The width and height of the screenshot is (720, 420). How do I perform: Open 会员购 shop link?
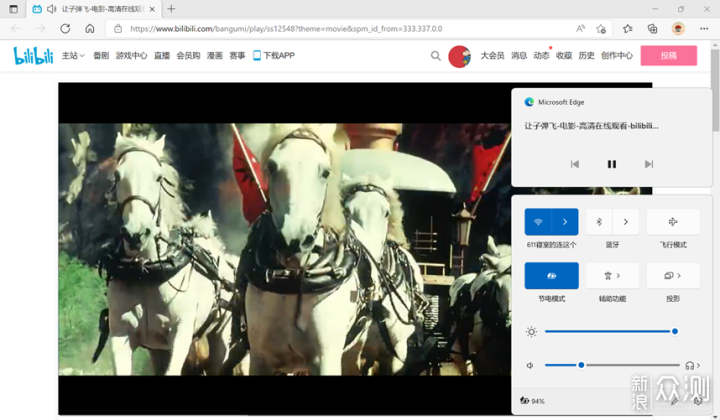[x=188, y=56]
